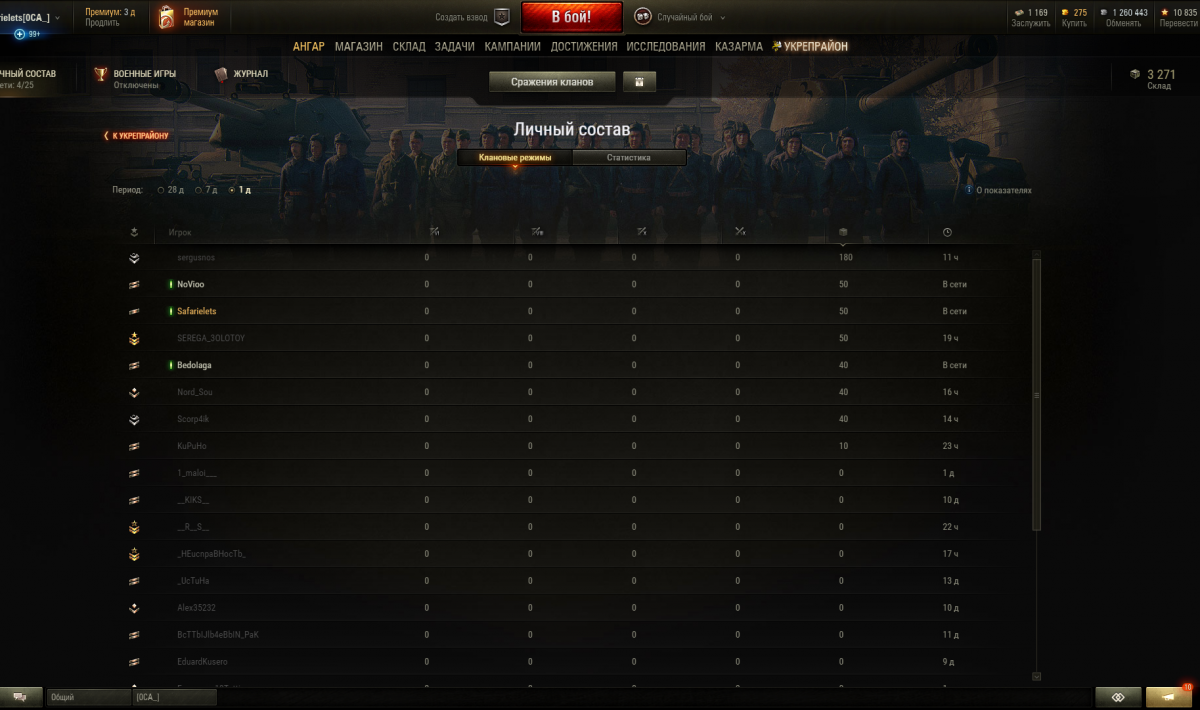The width and height of the screenshot is (1200, 710).
Task: Open the Военные игры trophy icon
Action: [100, 75]
